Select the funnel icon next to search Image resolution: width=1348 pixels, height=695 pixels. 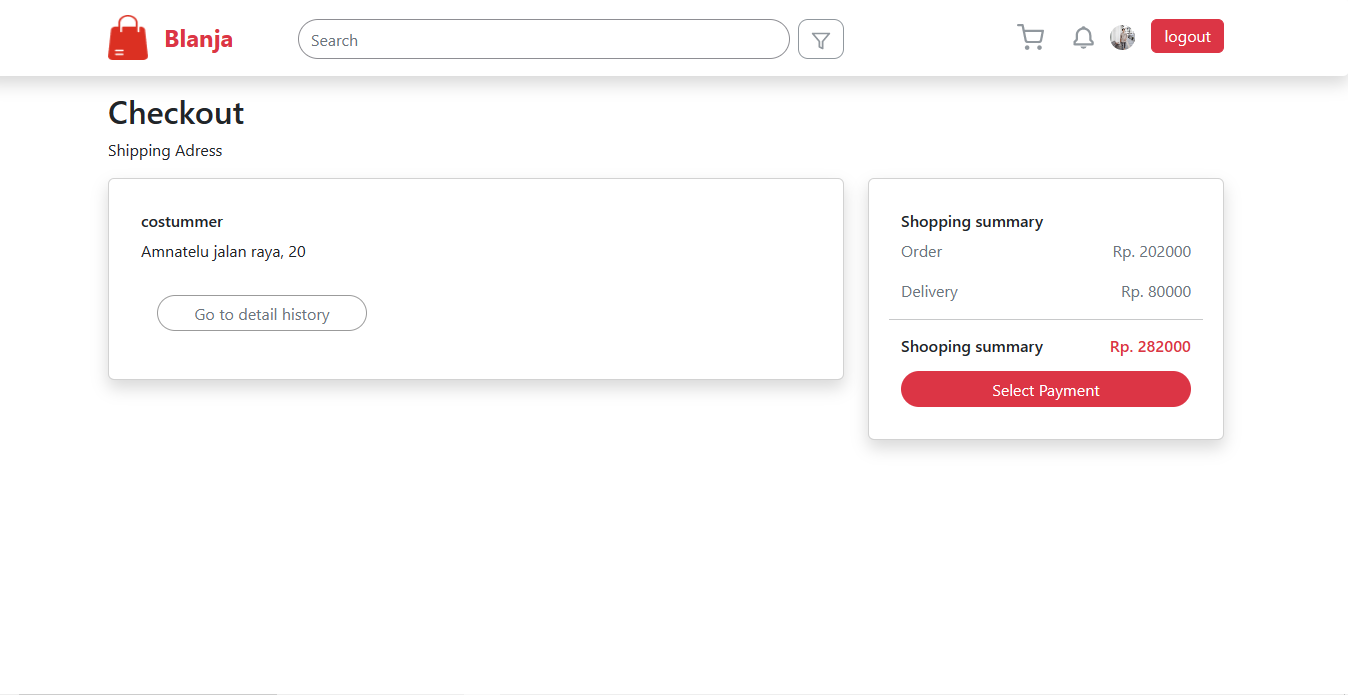coord(820,39)
